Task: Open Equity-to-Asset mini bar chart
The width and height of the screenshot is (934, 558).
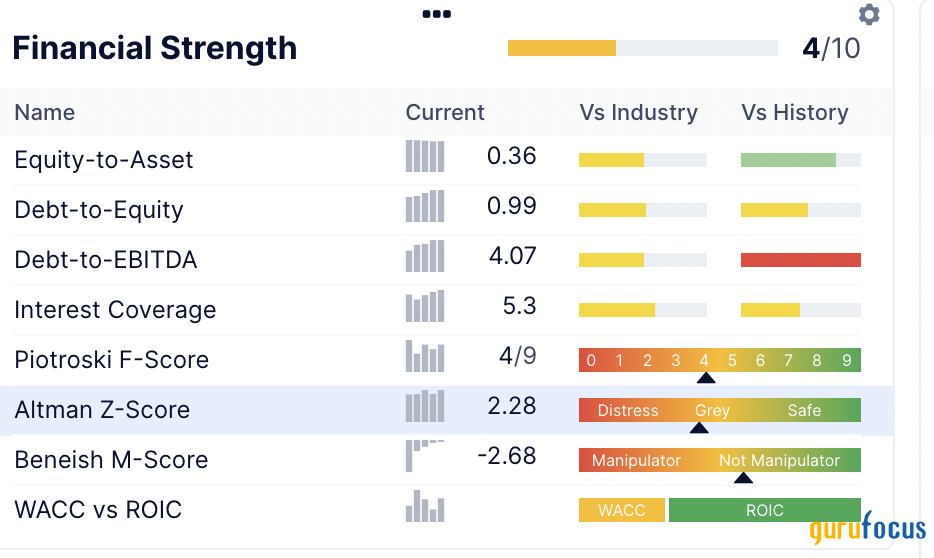Action: click(425, 157)
